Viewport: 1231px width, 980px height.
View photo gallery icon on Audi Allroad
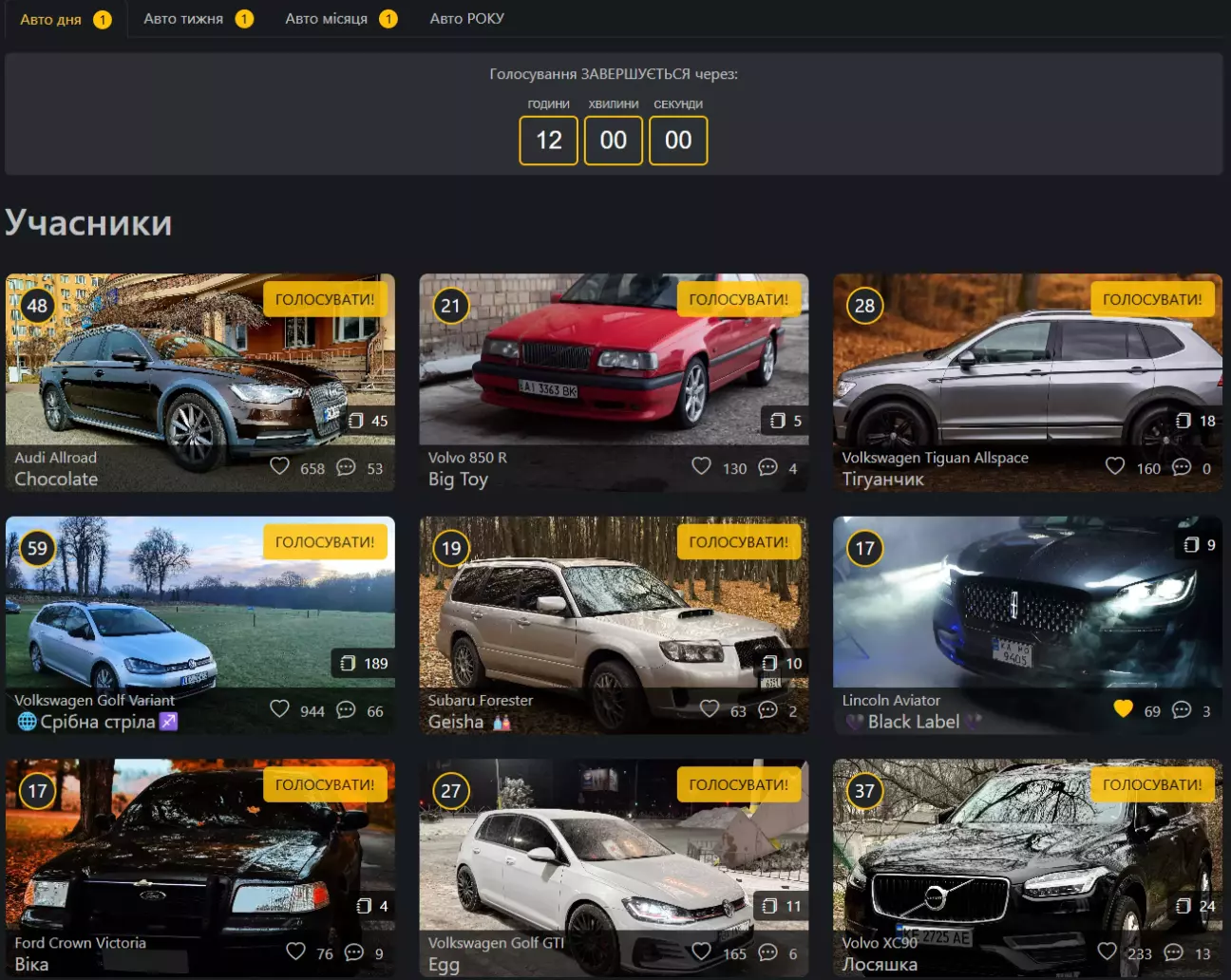click(x=356, y=421)
